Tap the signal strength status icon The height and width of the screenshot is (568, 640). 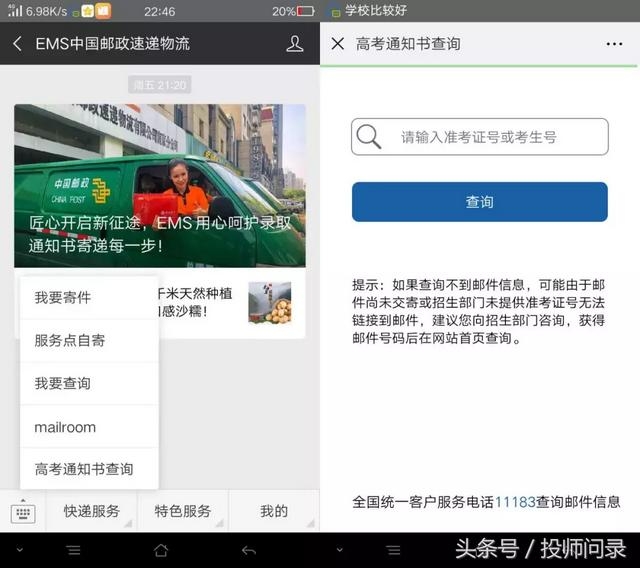(15, 11)
